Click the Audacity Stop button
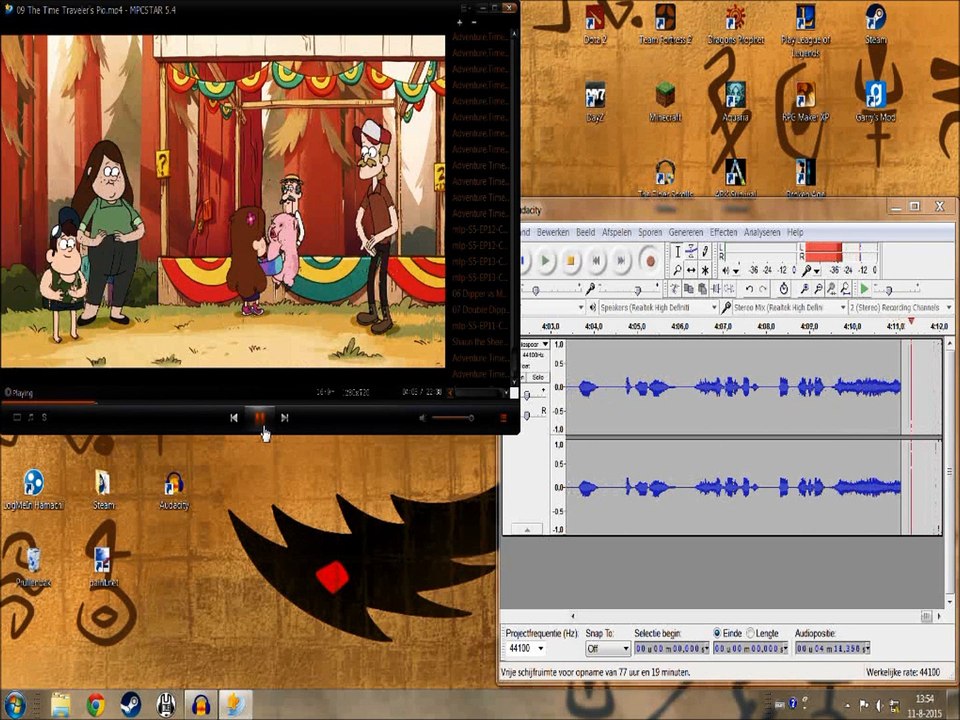Viewport: 960px width, 720px height. pyautogui.click(x=570, y=261)
